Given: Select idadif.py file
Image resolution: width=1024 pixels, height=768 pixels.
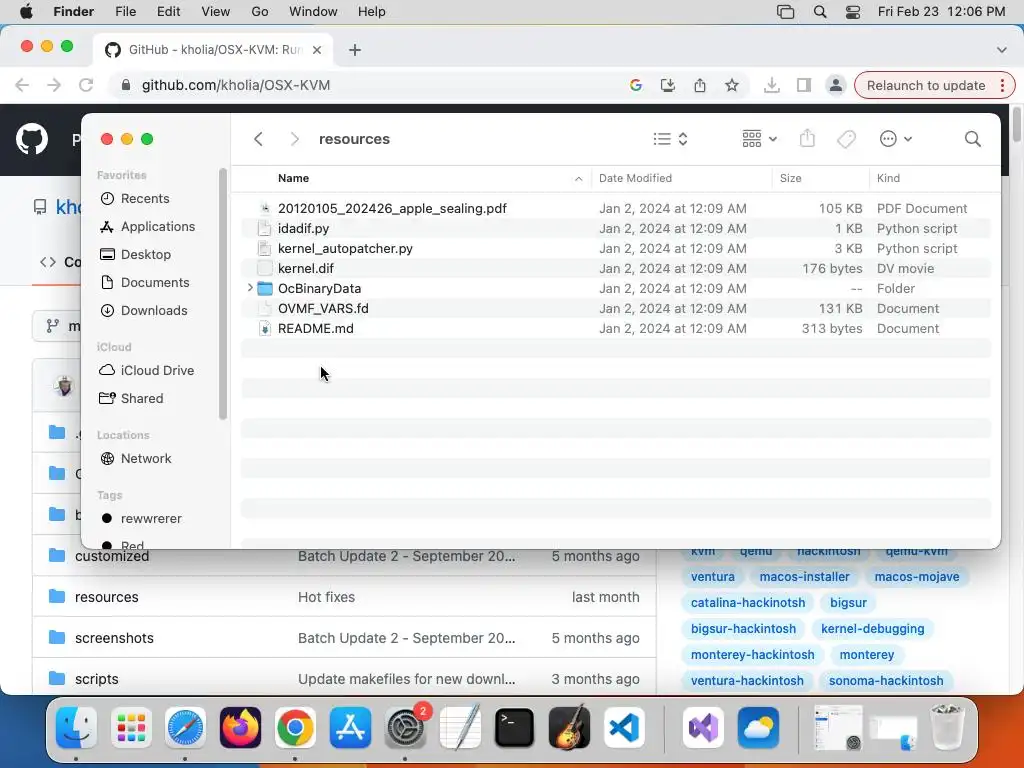Looking at the screenshot, I should [x=303, y=229].
